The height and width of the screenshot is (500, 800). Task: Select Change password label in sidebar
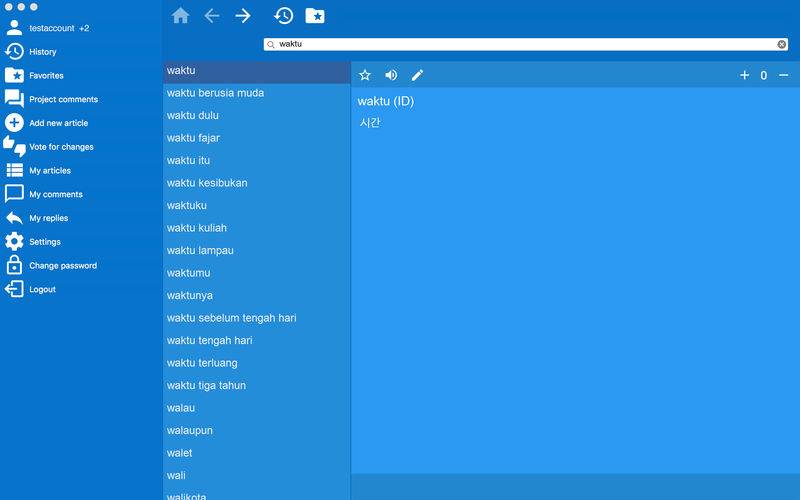click(63, 265)
